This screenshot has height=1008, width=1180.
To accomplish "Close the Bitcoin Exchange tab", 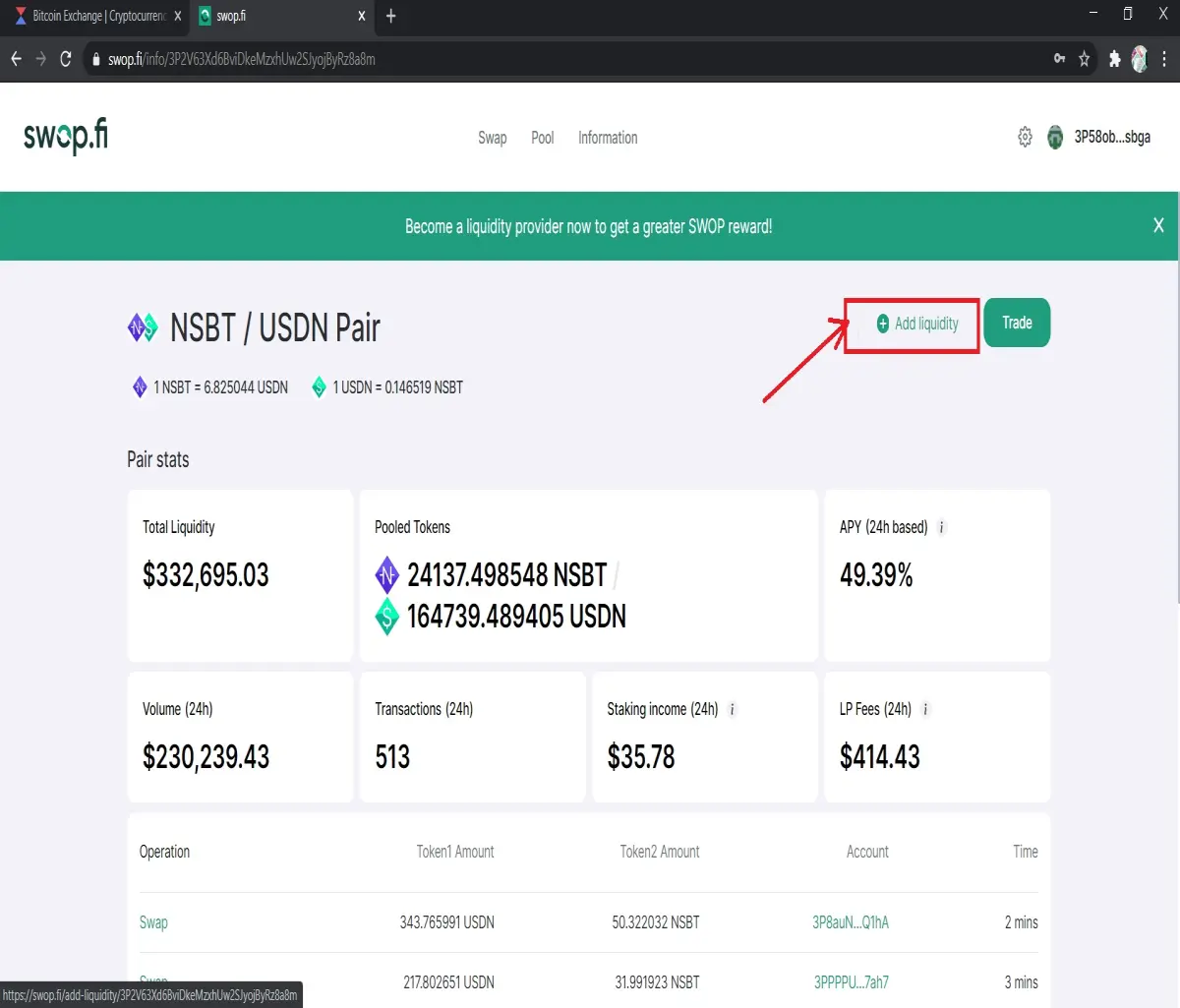I will pos(178,16).
